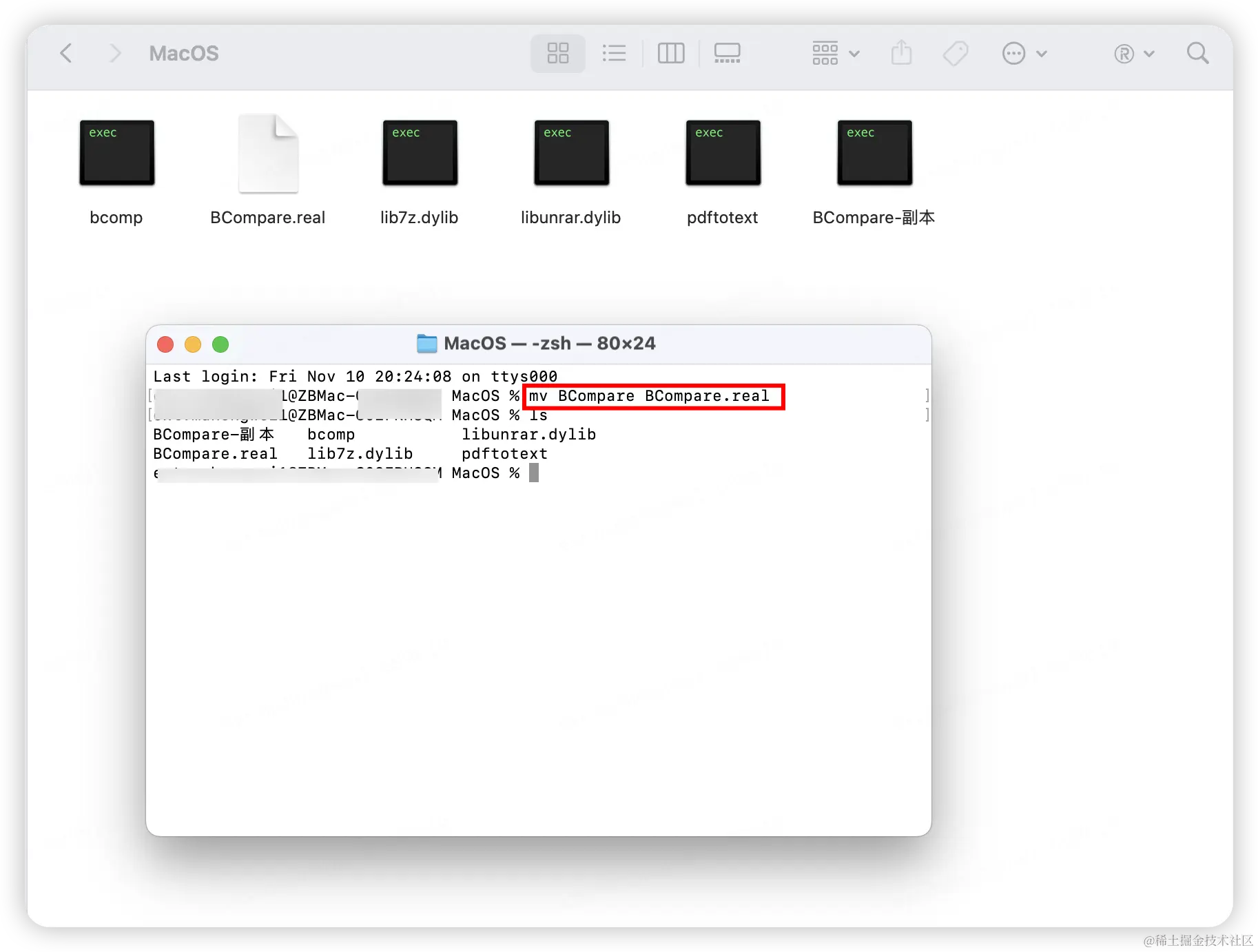This screenshot has height=952, width=1258.
Task: Select the bcomp executable file
Action: pos(117,152)
